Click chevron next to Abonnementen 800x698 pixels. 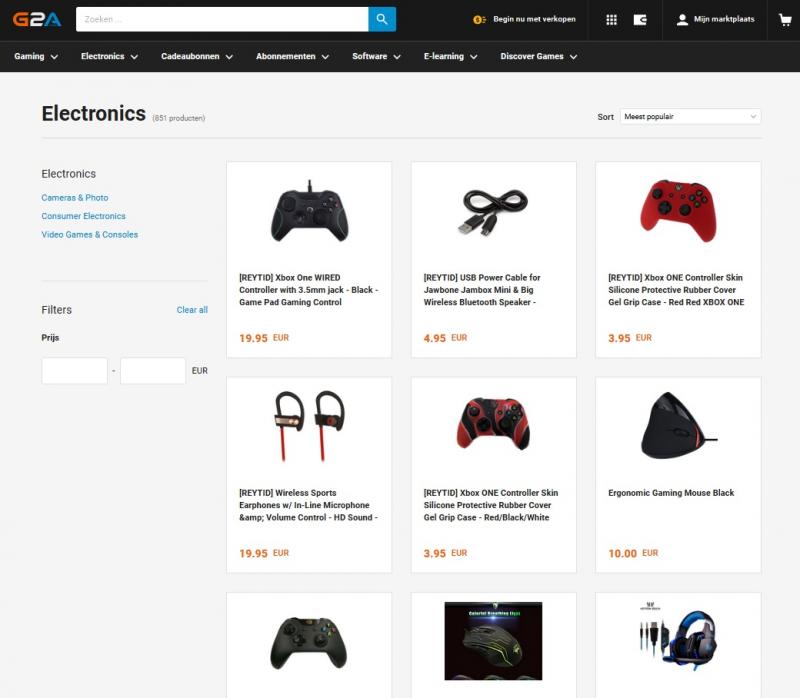coord(325,57)
